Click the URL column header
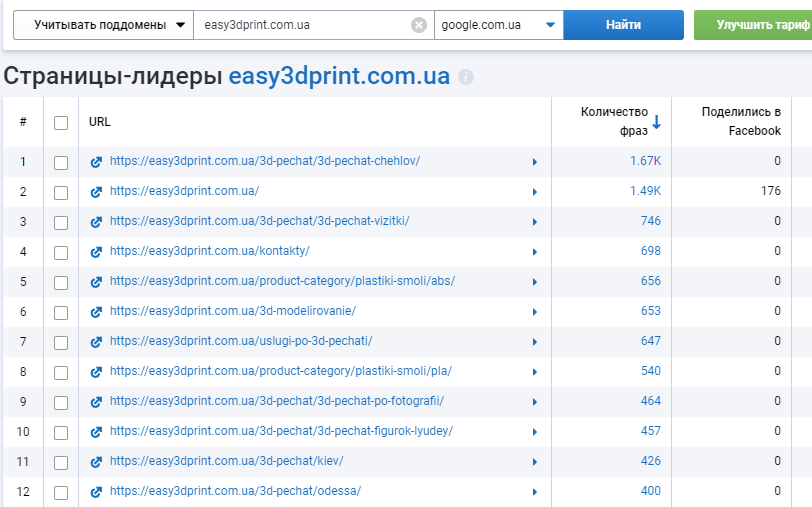Viewport: 812px width, 507px height. [100, 122]
